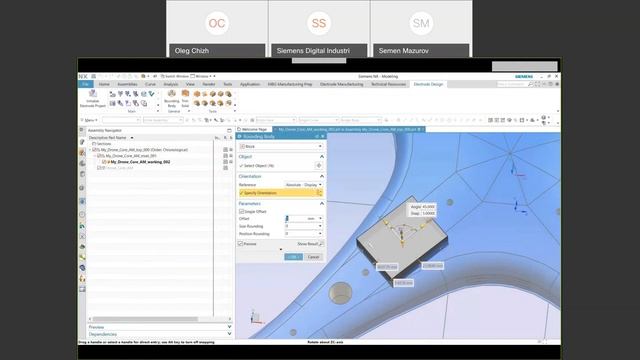Click the NX quick access save icon

[93, 76]
